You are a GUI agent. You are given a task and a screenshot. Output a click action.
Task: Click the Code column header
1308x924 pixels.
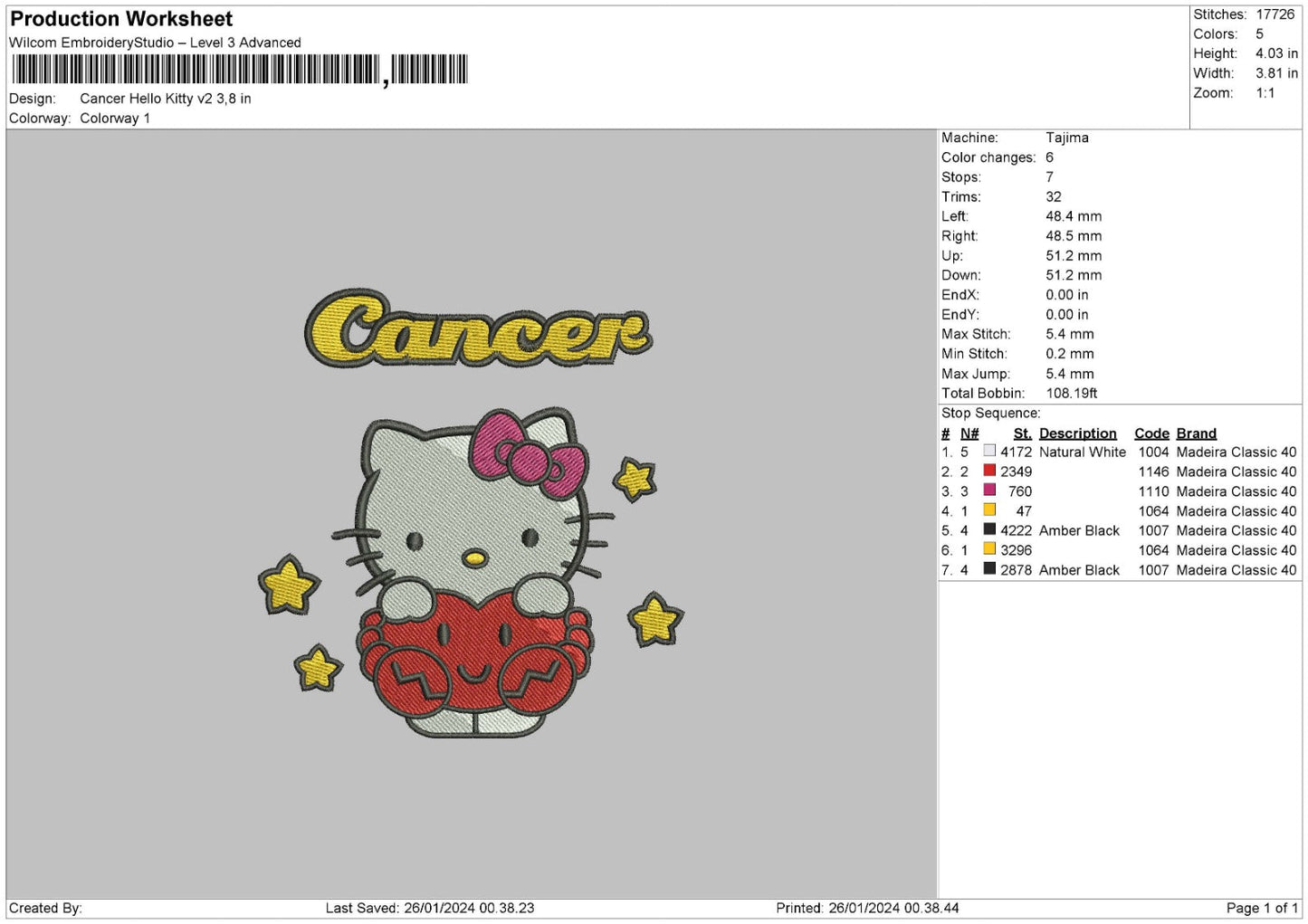click(x=1151, y=433)
